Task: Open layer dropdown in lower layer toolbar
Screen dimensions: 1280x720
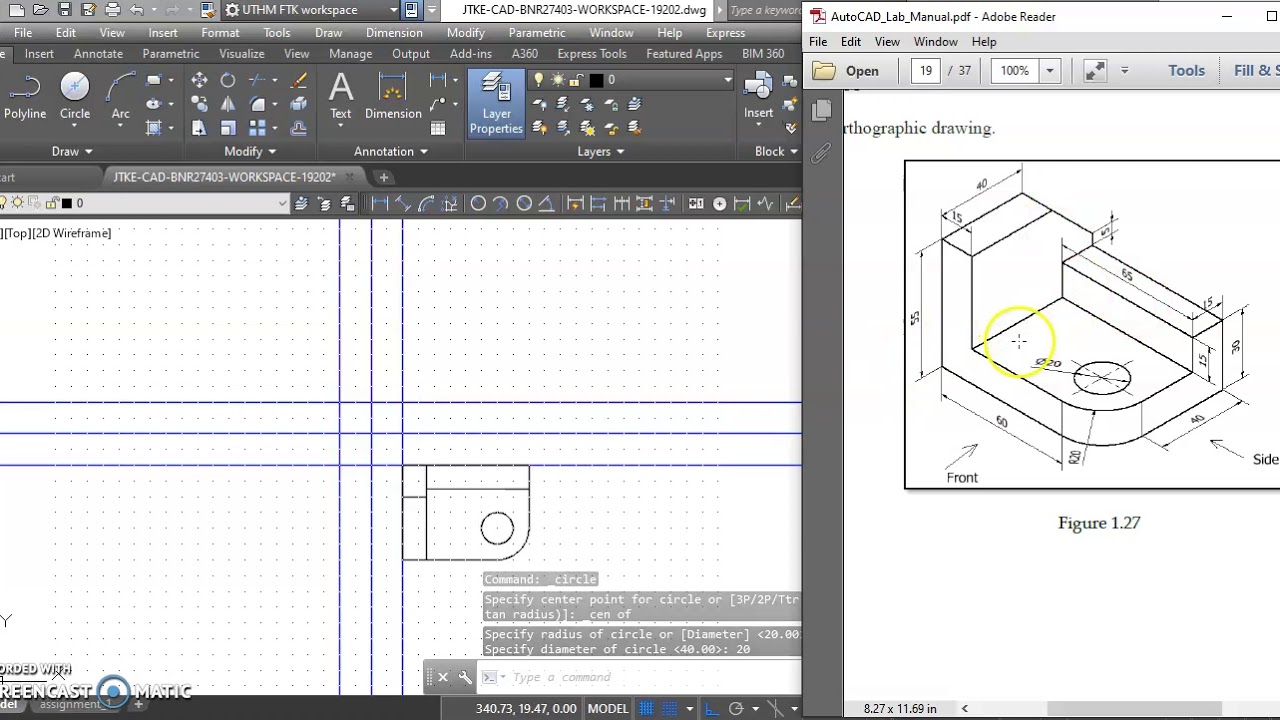Action: [x=283, y=204]
